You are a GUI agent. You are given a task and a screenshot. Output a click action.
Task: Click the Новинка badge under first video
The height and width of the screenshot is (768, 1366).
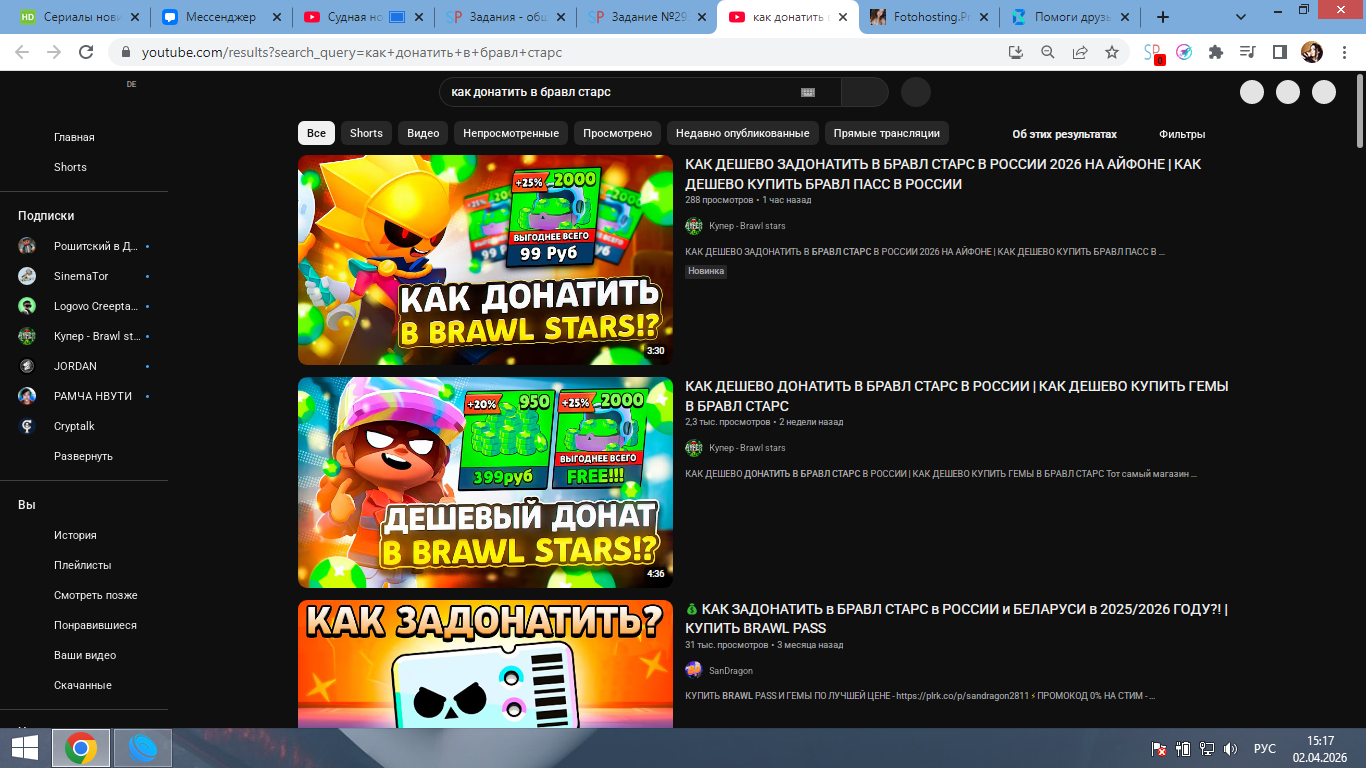[x=706, y=271]
